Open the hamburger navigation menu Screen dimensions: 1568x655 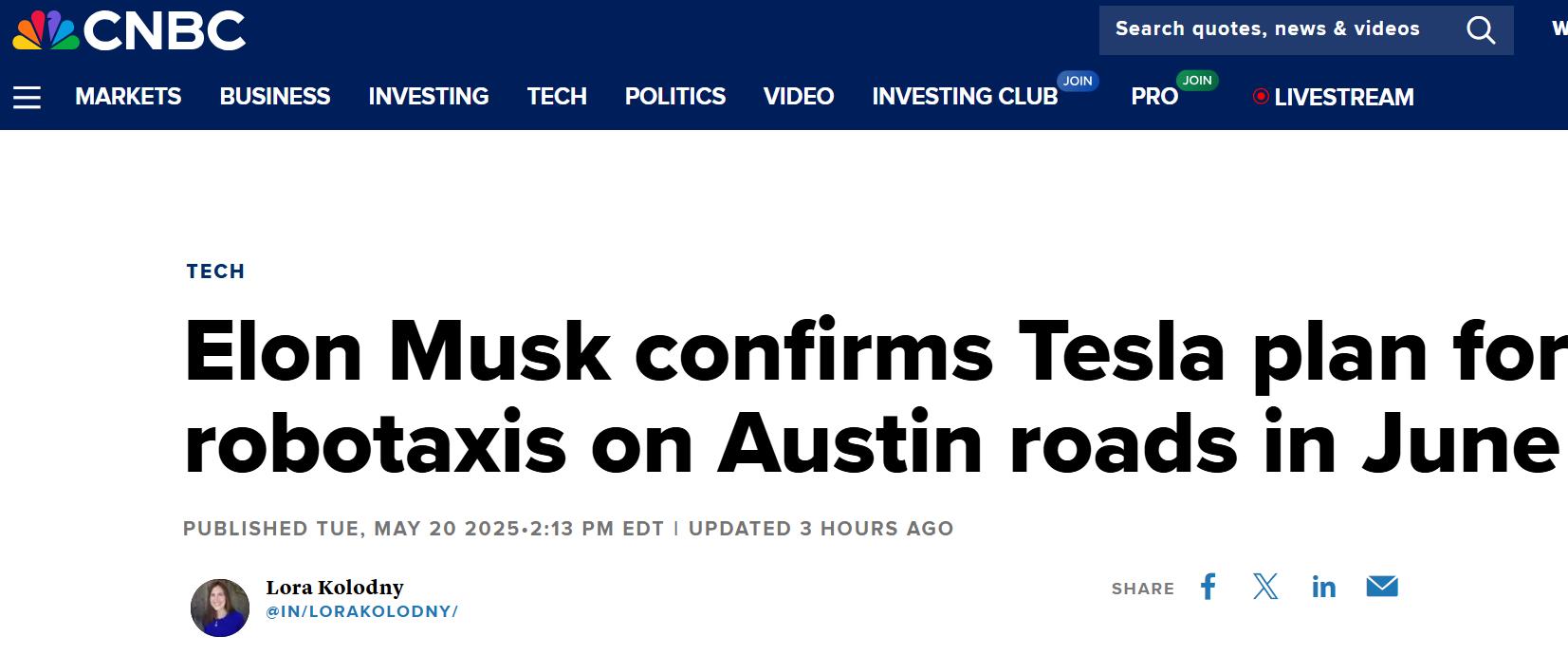(27, 97)
